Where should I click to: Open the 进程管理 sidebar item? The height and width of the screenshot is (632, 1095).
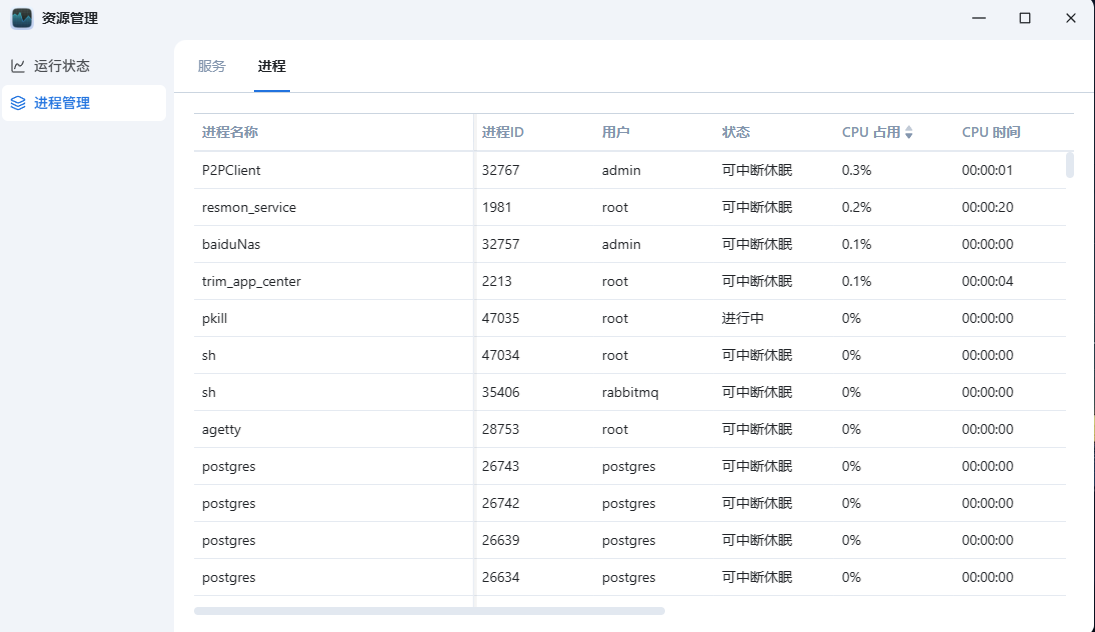tap(84, 103)
